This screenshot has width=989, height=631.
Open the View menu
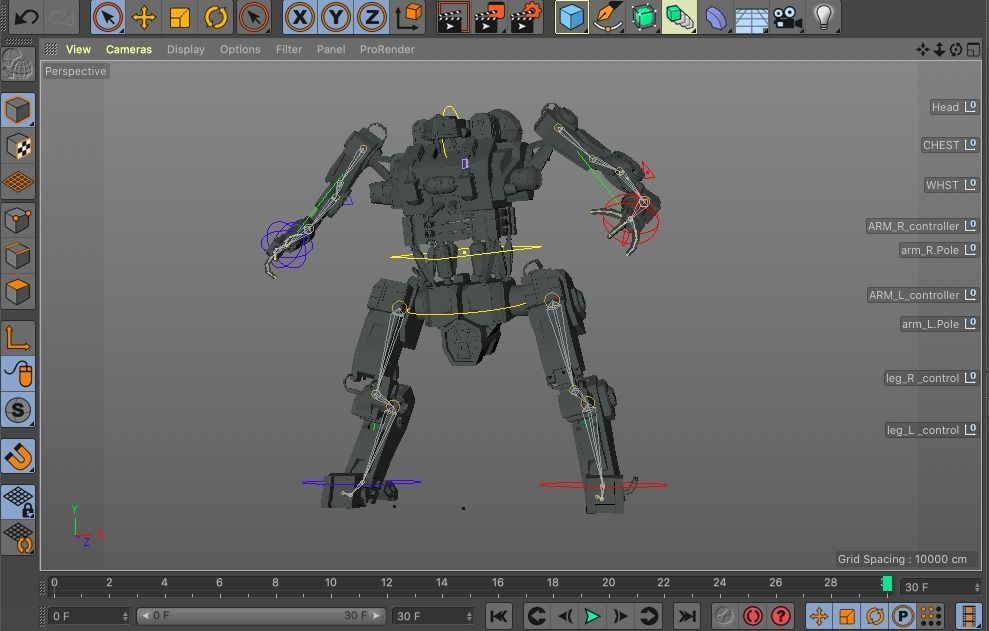click(78, 49)
